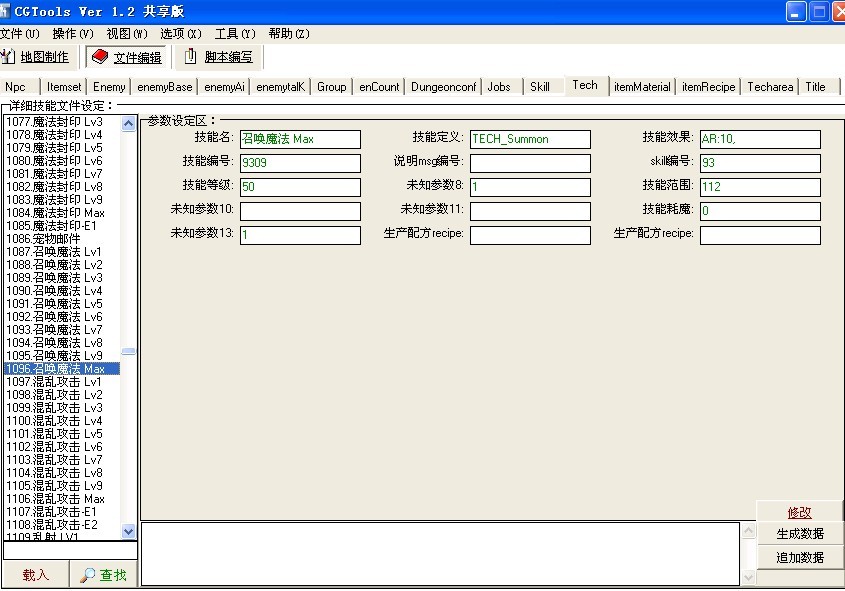This screenshot has width=845, height=591.
Task: Open the 工具(T) menu
Action: click(x=235, y=34)
